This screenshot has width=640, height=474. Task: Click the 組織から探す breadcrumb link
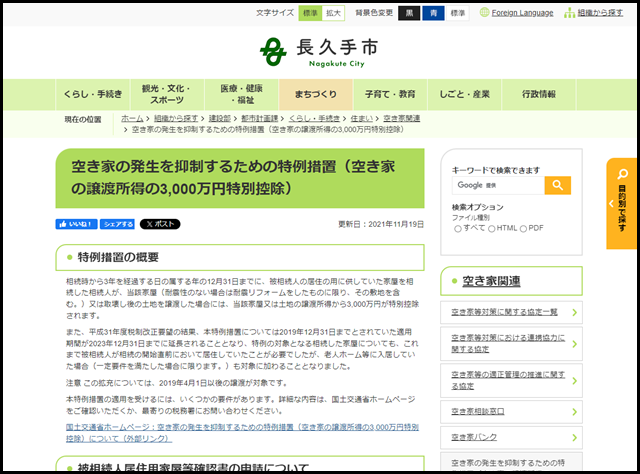[x=176, y=118]
